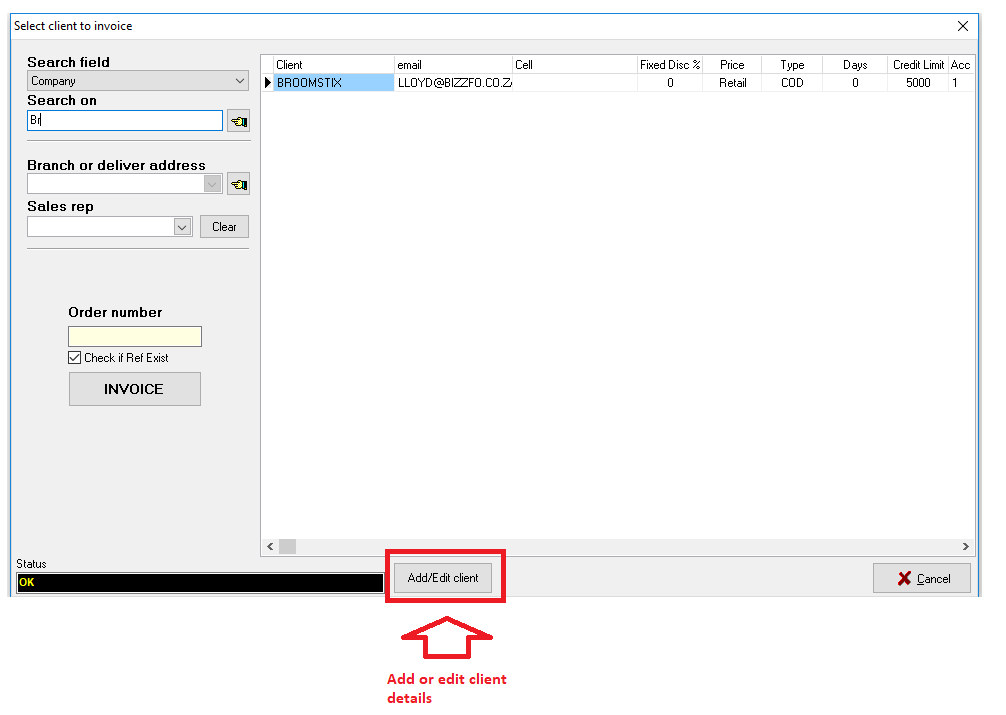Screen dimensions: 1006x715
Task: Click the horizontal scrollbar left arrow
Action: (x=269, y=546)
